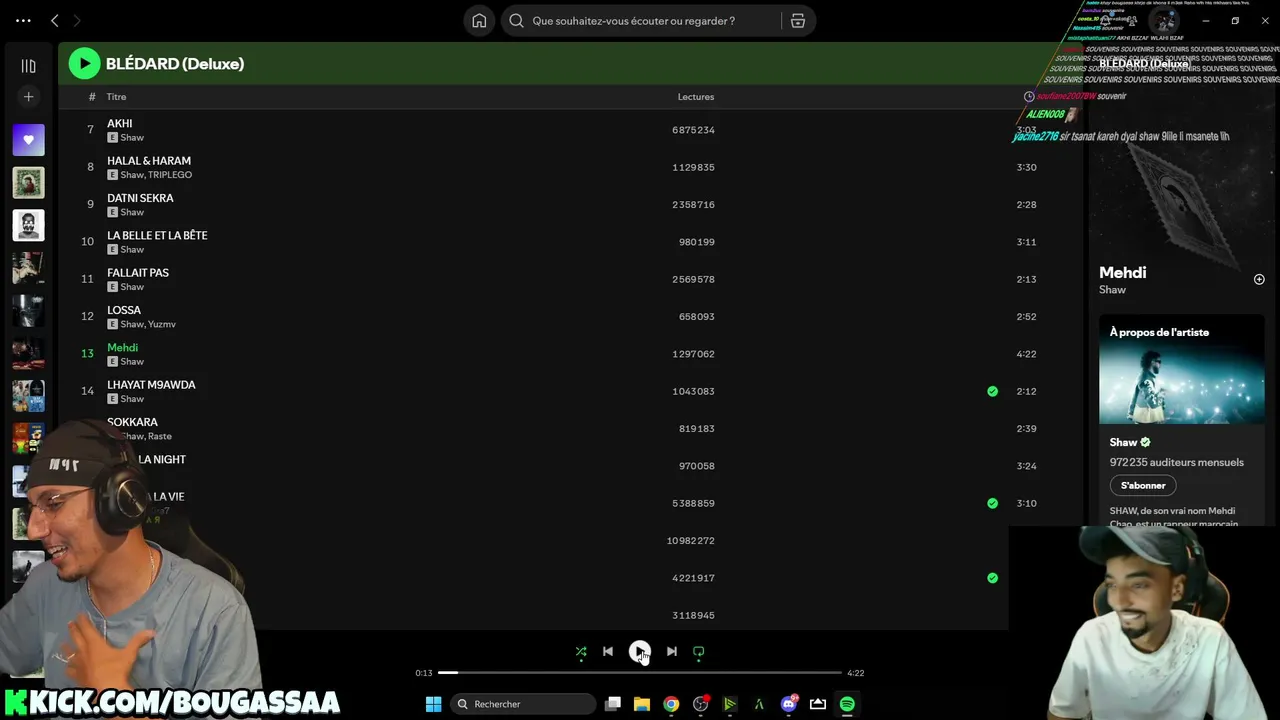
Task: Open Google Chrome from the taskbar
Action: [671, 704]
